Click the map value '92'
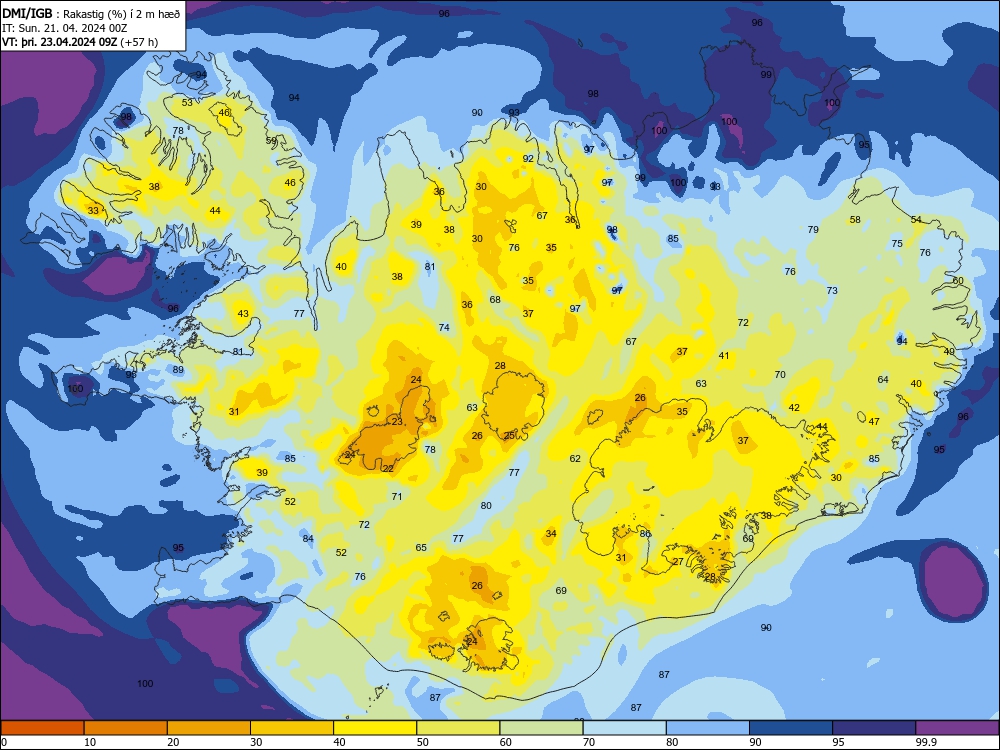 [528, 159]
